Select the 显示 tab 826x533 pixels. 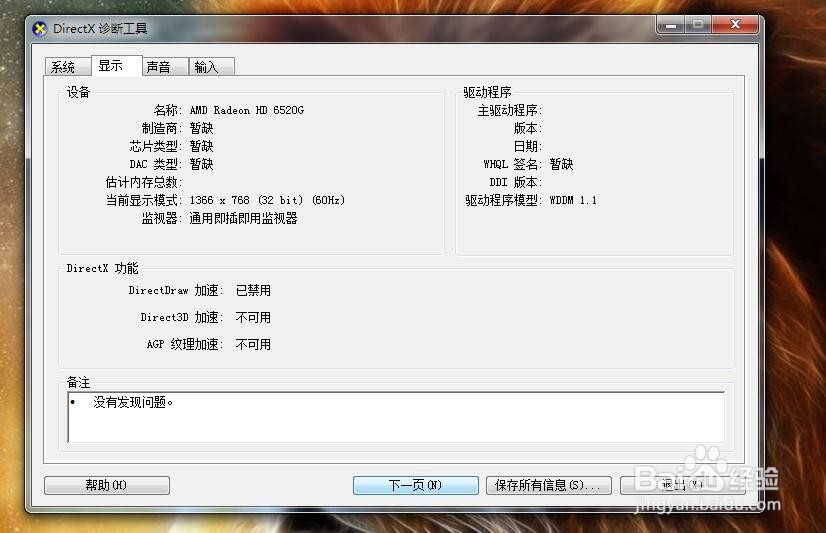click(116, 66)
